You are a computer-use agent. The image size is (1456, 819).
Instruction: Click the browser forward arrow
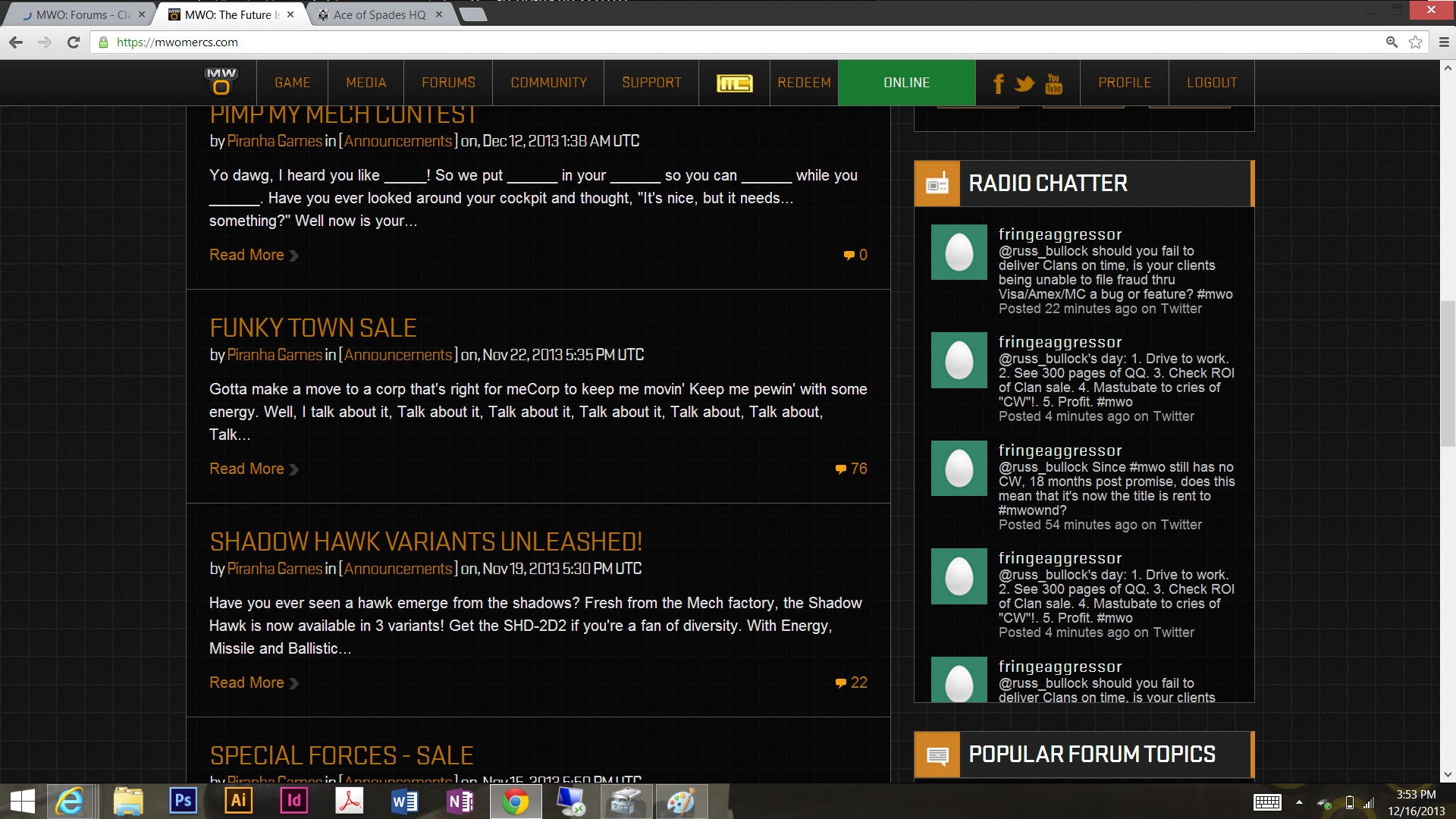click(x=45, y=42)
